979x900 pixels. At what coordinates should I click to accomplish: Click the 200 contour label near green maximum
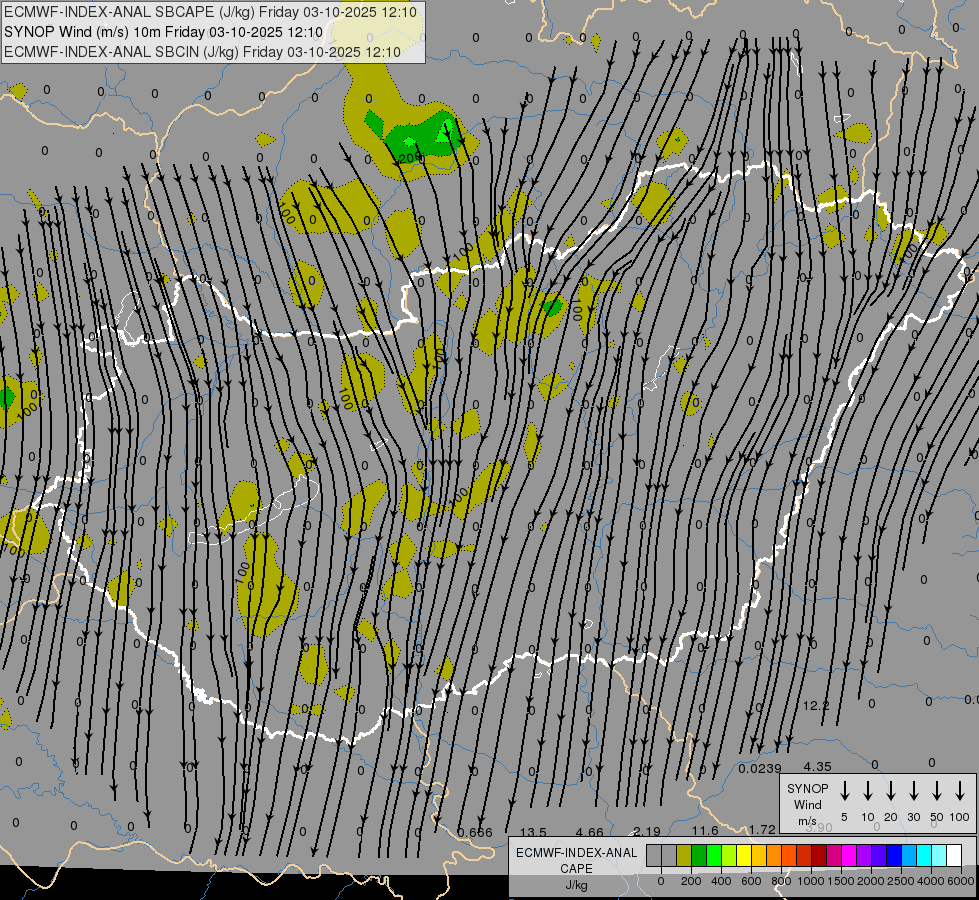[409, 159]
